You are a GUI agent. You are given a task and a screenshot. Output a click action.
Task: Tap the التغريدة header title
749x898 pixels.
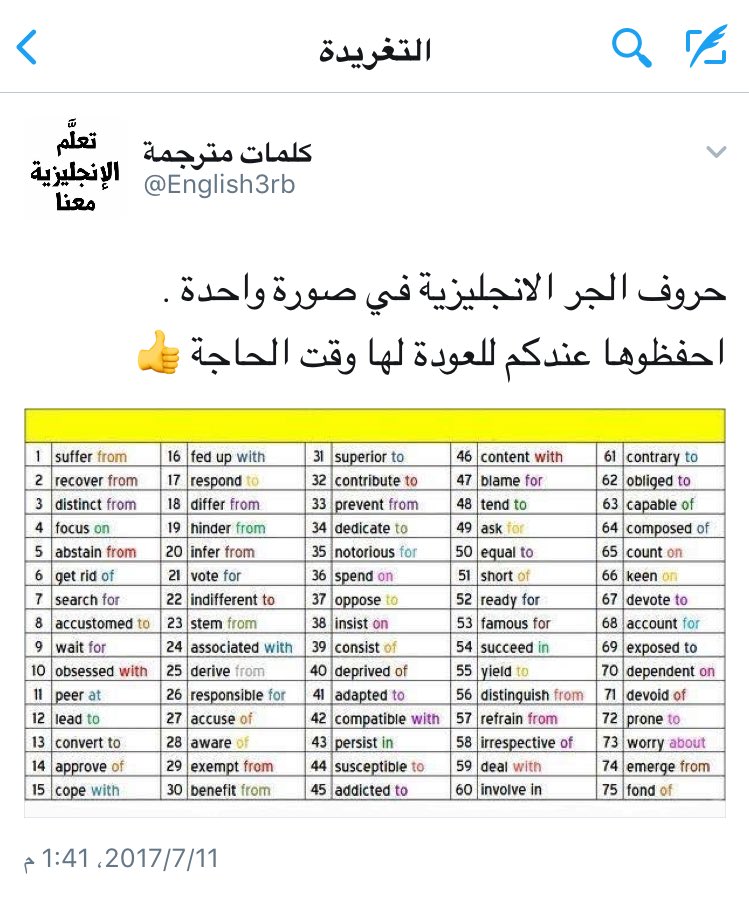[x=375, y=49]
